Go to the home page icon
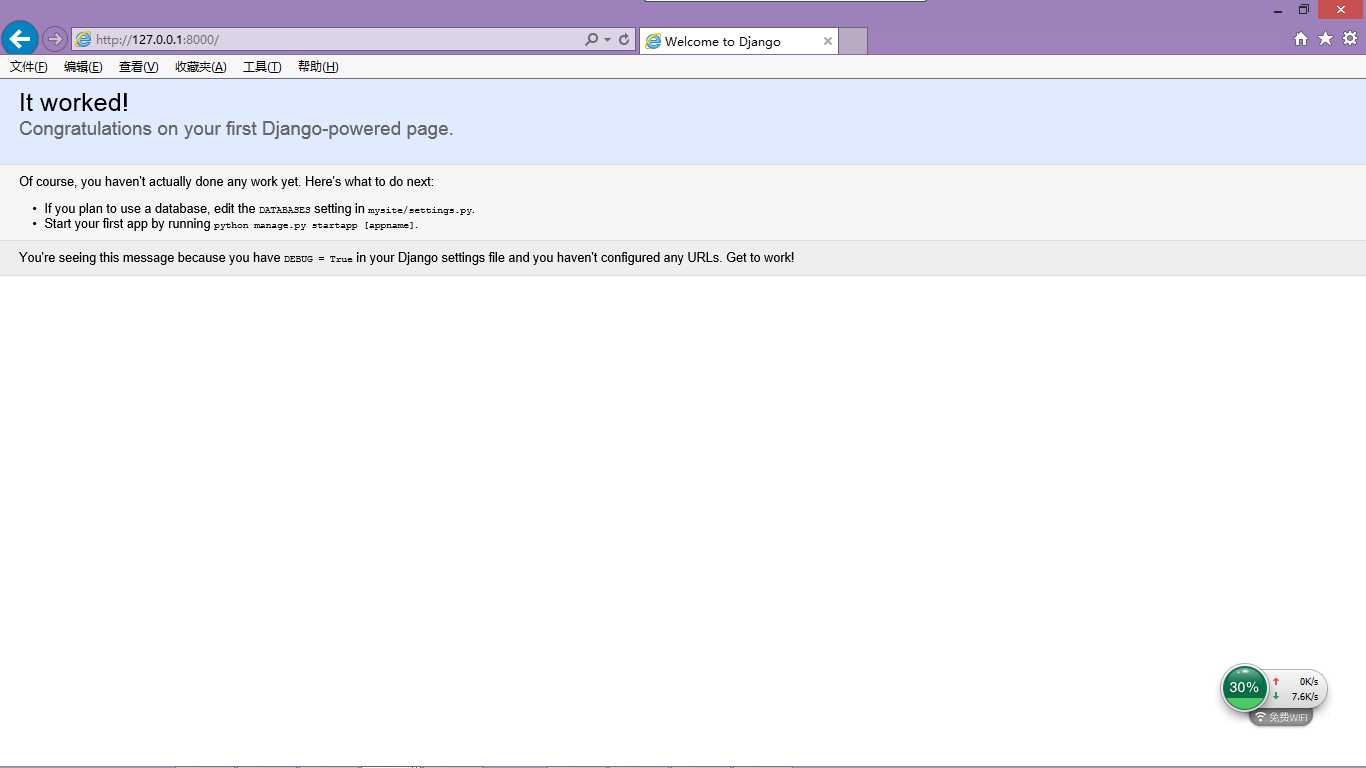This screenshot has width=1366, height=768. [1301, 38]
